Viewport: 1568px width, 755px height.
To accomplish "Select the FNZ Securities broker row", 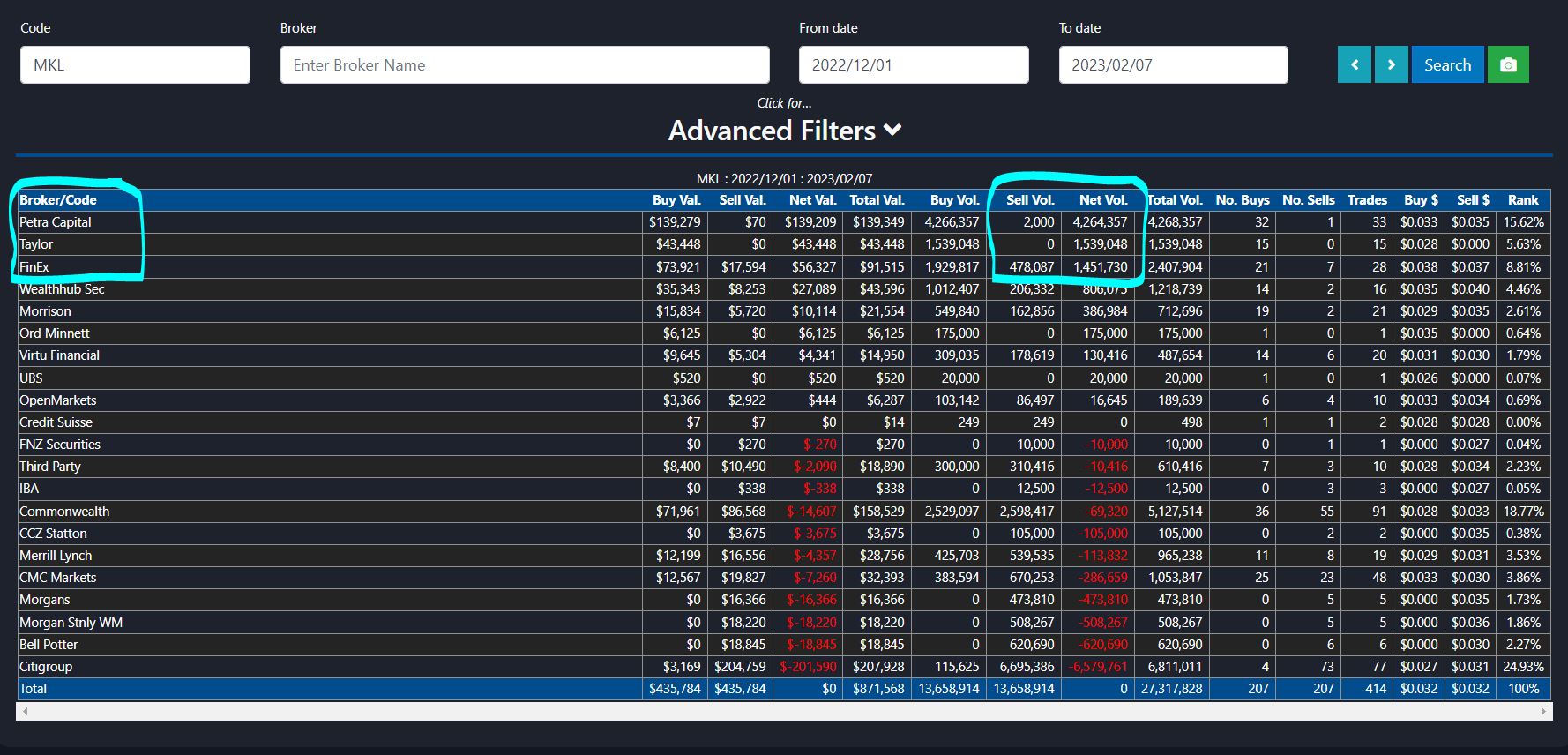I will (783, 445).
